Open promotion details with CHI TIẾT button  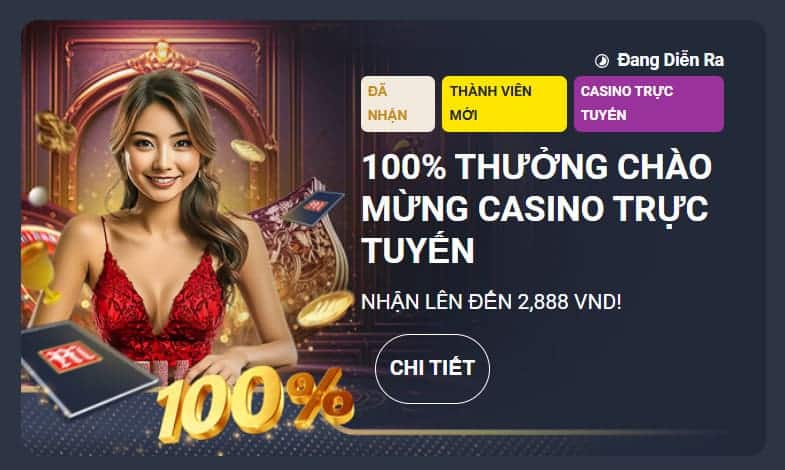(x=432, y=368)
